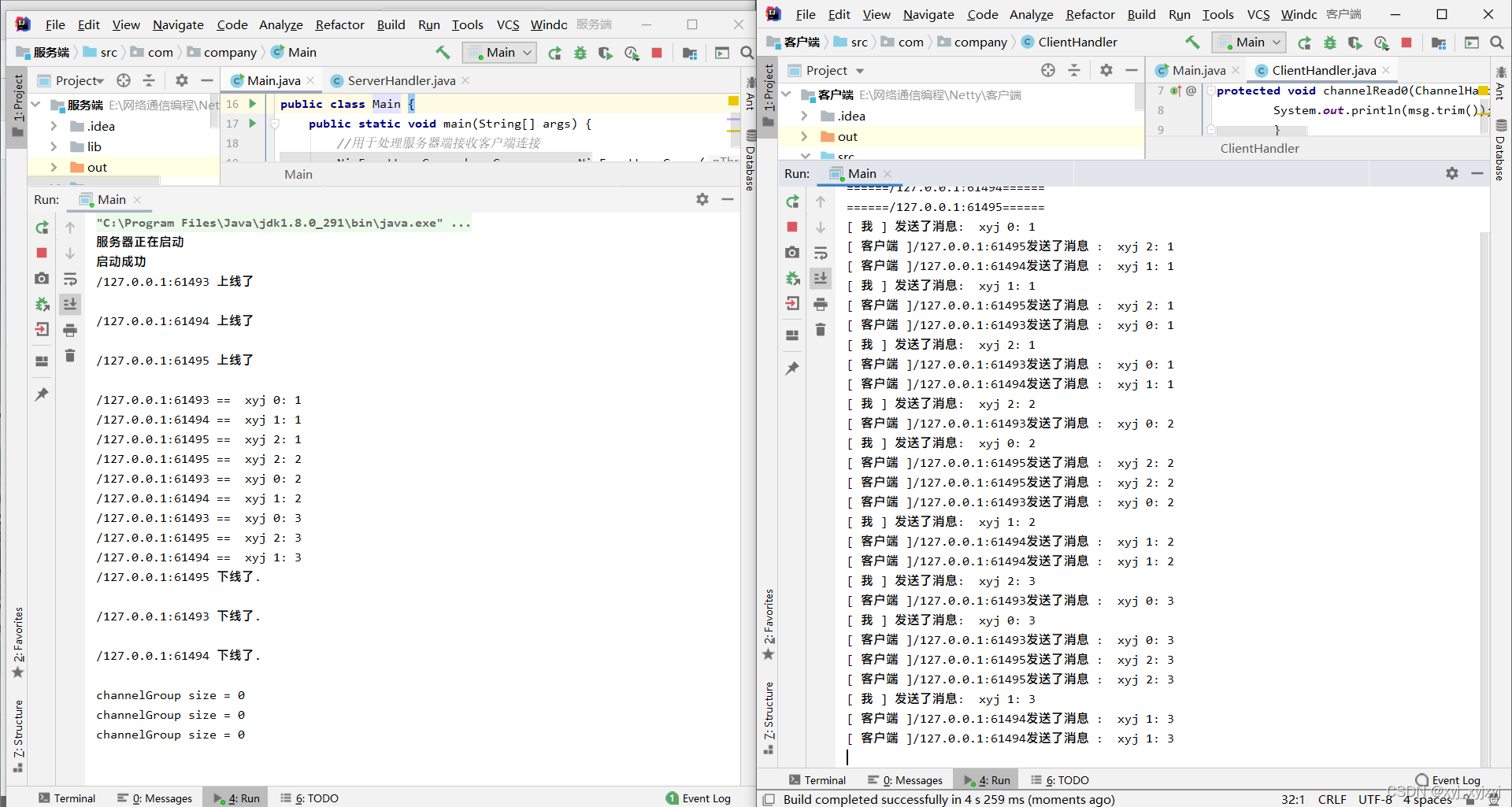Click Search magnifier in client window toolbar

click(1497, 43)
